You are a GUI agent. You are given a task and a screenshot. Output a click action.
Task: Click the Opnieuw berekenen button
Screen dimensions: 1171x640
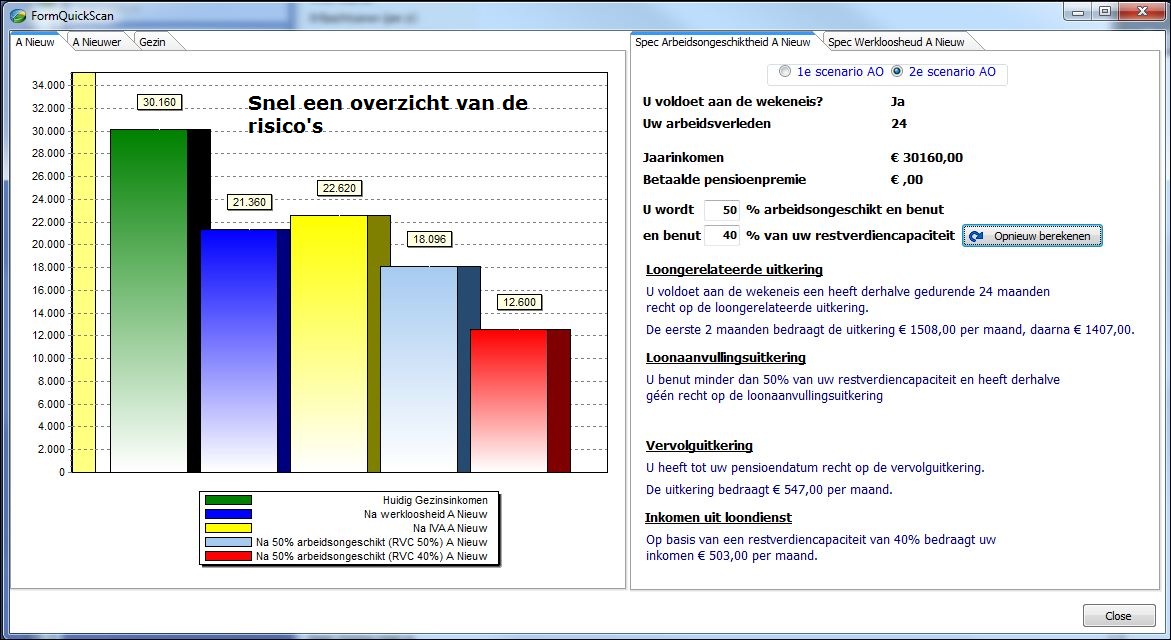1032,236
